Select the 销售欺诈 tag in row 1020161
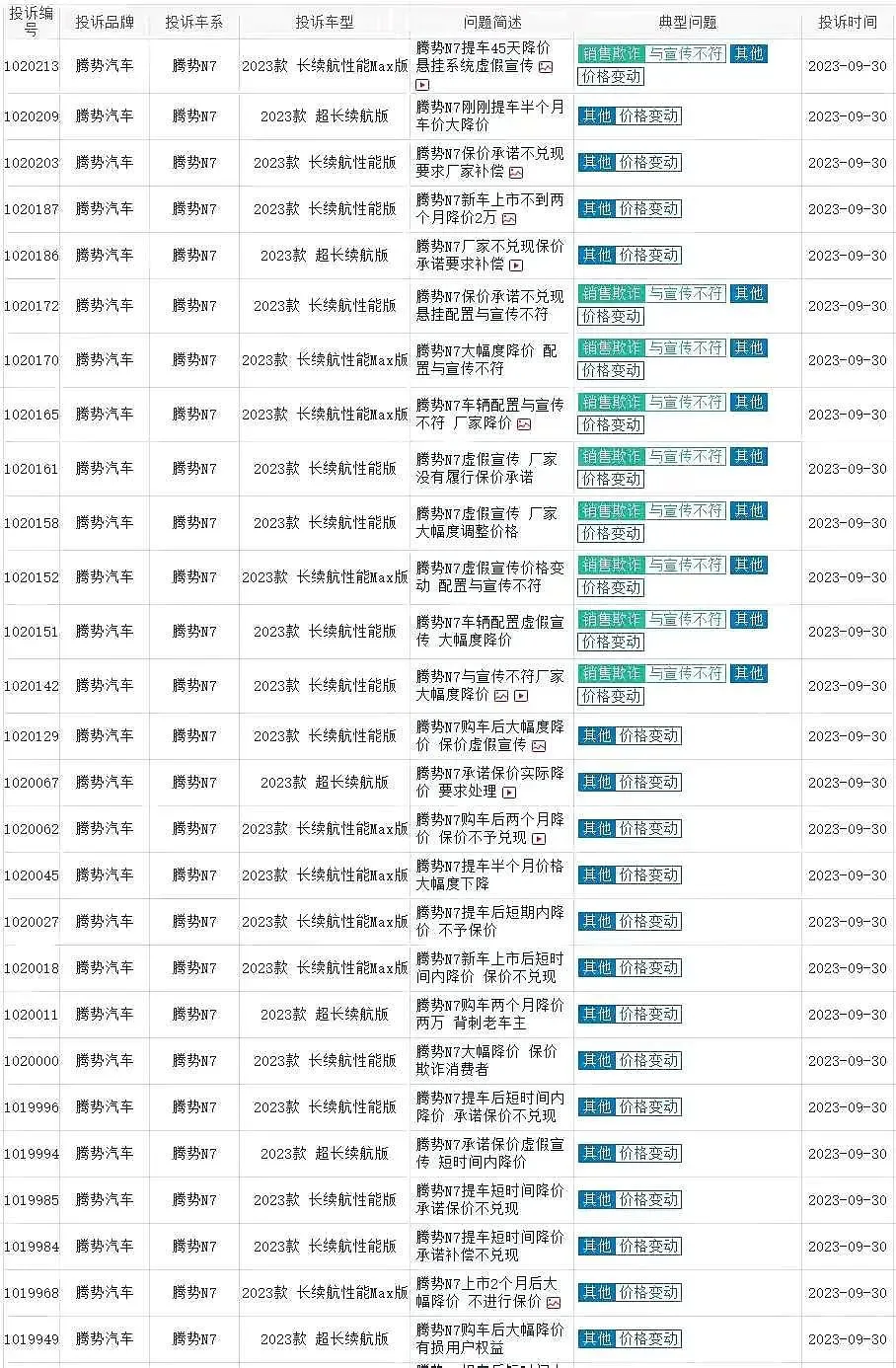 [612, 457]
